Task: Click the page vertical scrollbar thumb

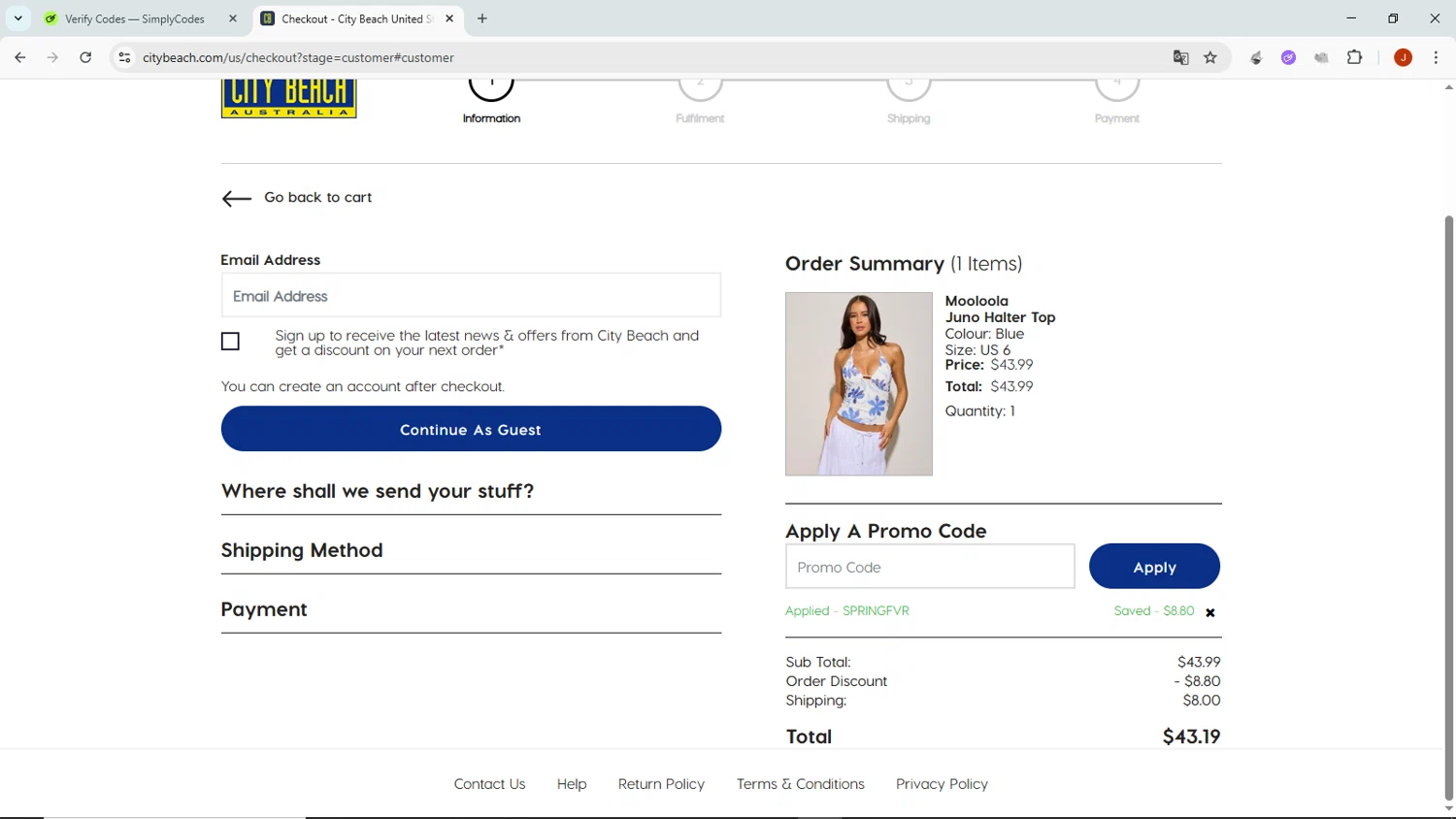Action: click(1448, 507)
